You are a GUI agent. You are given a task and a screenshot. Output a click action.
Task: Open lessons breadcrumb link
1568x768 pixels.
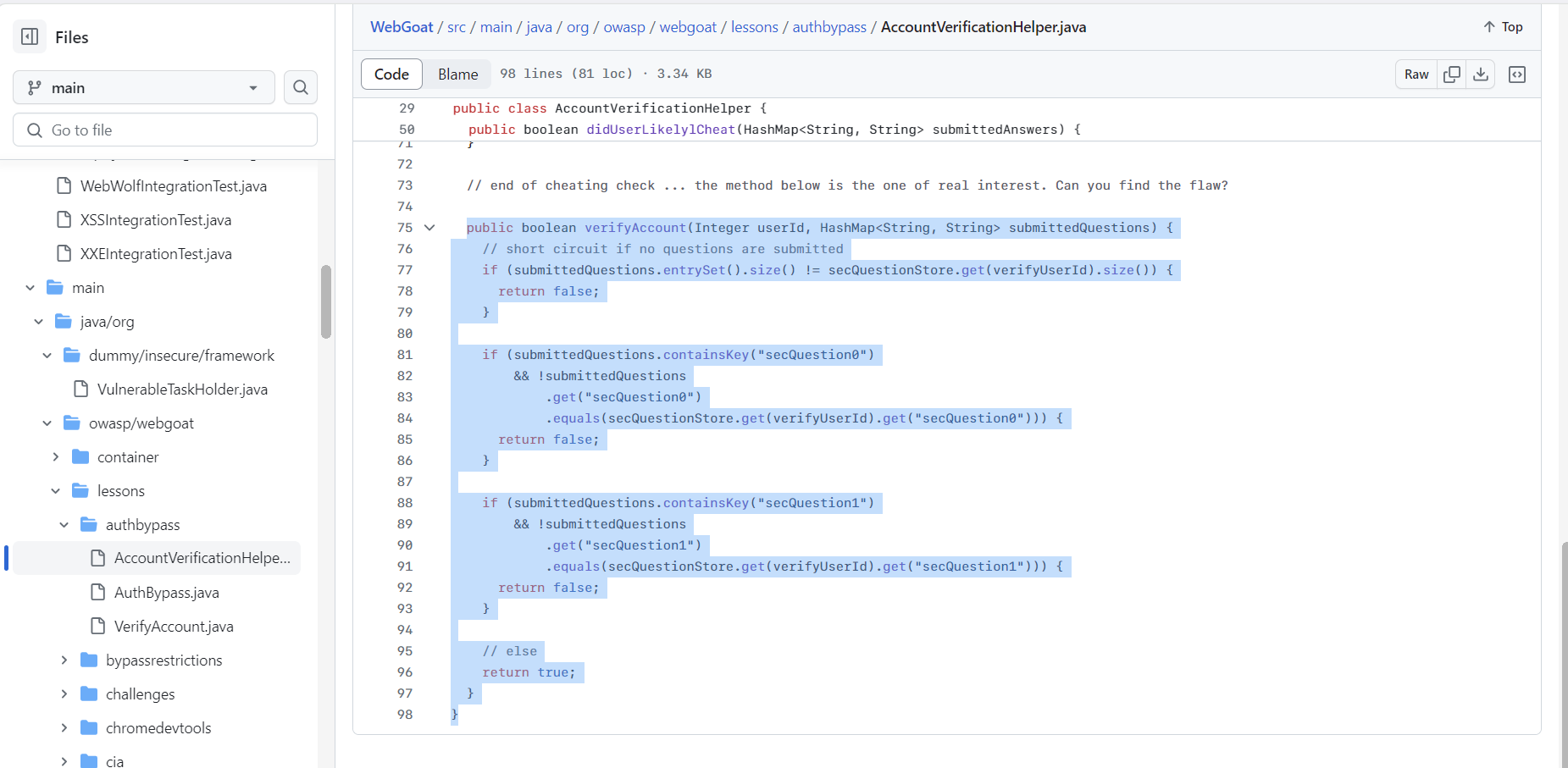(x=754, y=27)
